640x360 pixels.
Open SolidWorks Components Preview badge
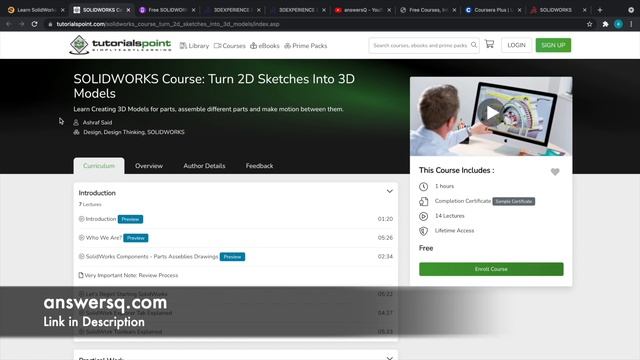(x=232, y=257)
